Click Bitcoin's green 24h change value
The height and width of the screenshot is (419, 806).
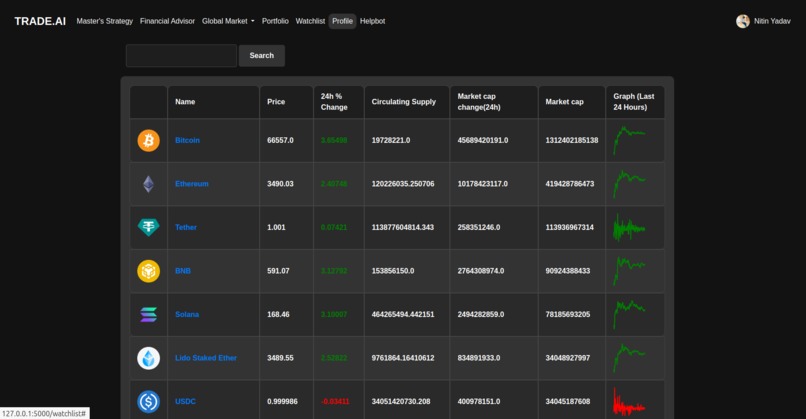coord(334,140)
